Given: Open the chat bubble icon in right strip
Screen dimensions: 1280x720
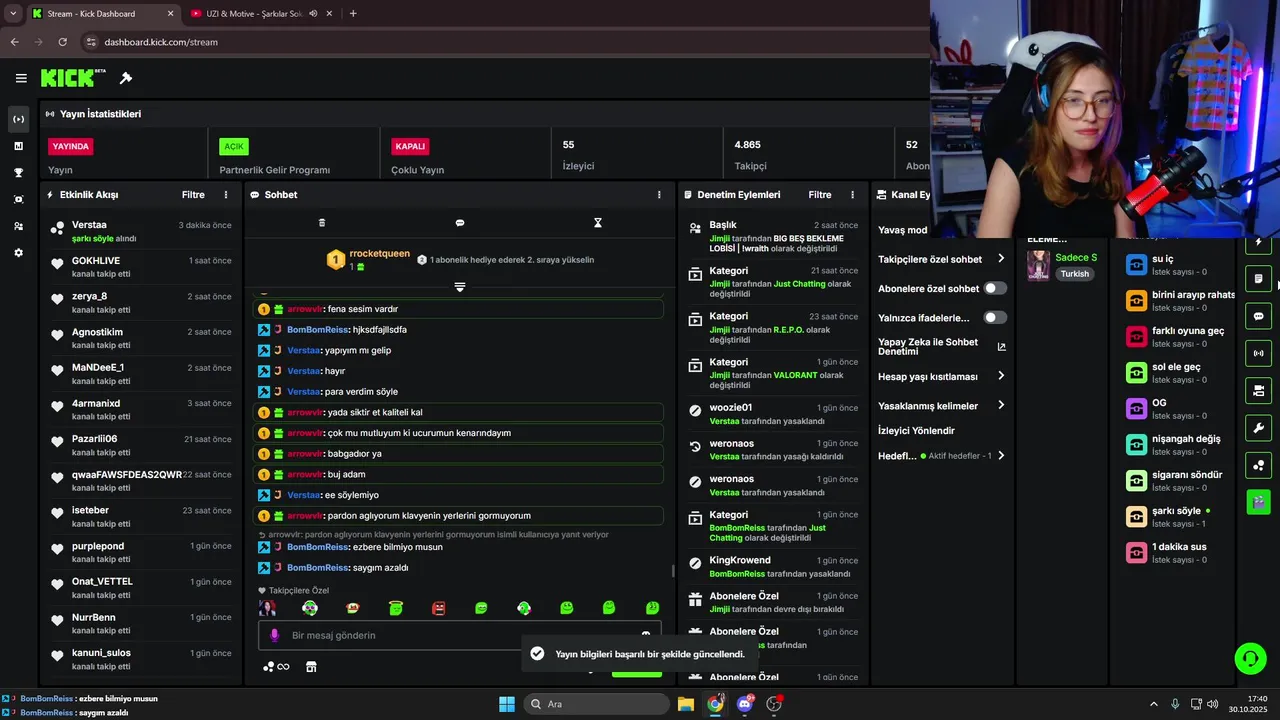Looking at the screenshot, I should pyautogui.click(x=1259, y=316).
